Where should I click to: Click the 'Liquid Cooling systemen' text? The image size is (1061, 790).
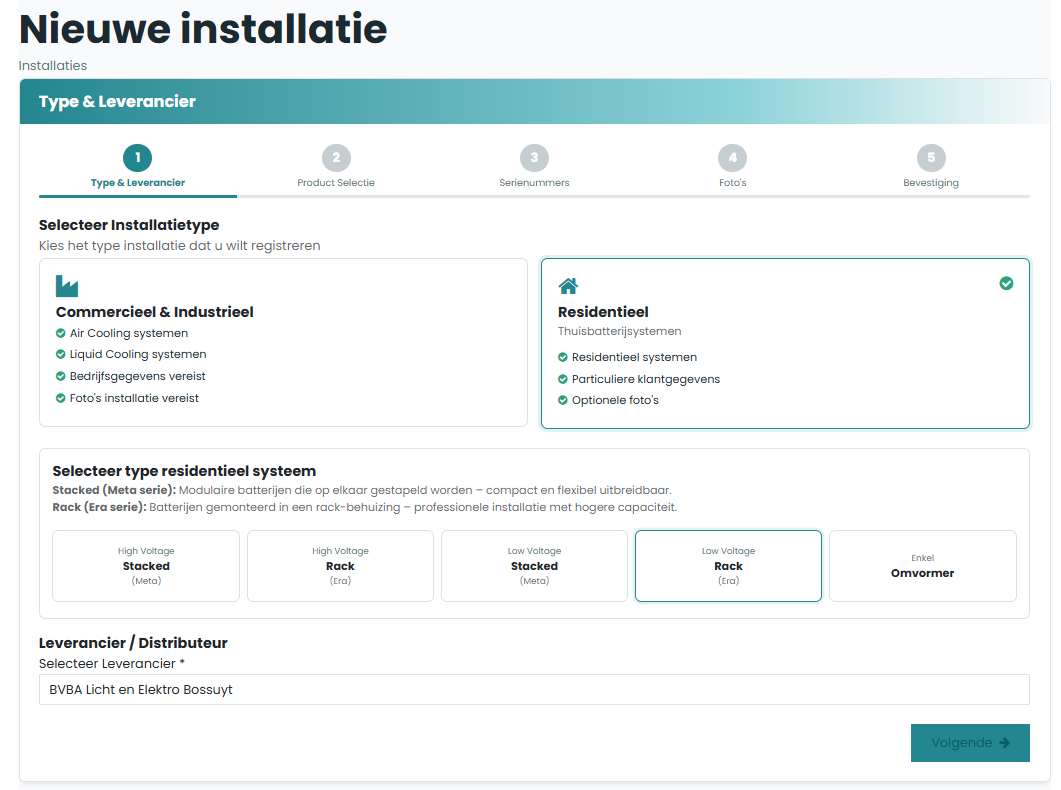pos(138,354)
